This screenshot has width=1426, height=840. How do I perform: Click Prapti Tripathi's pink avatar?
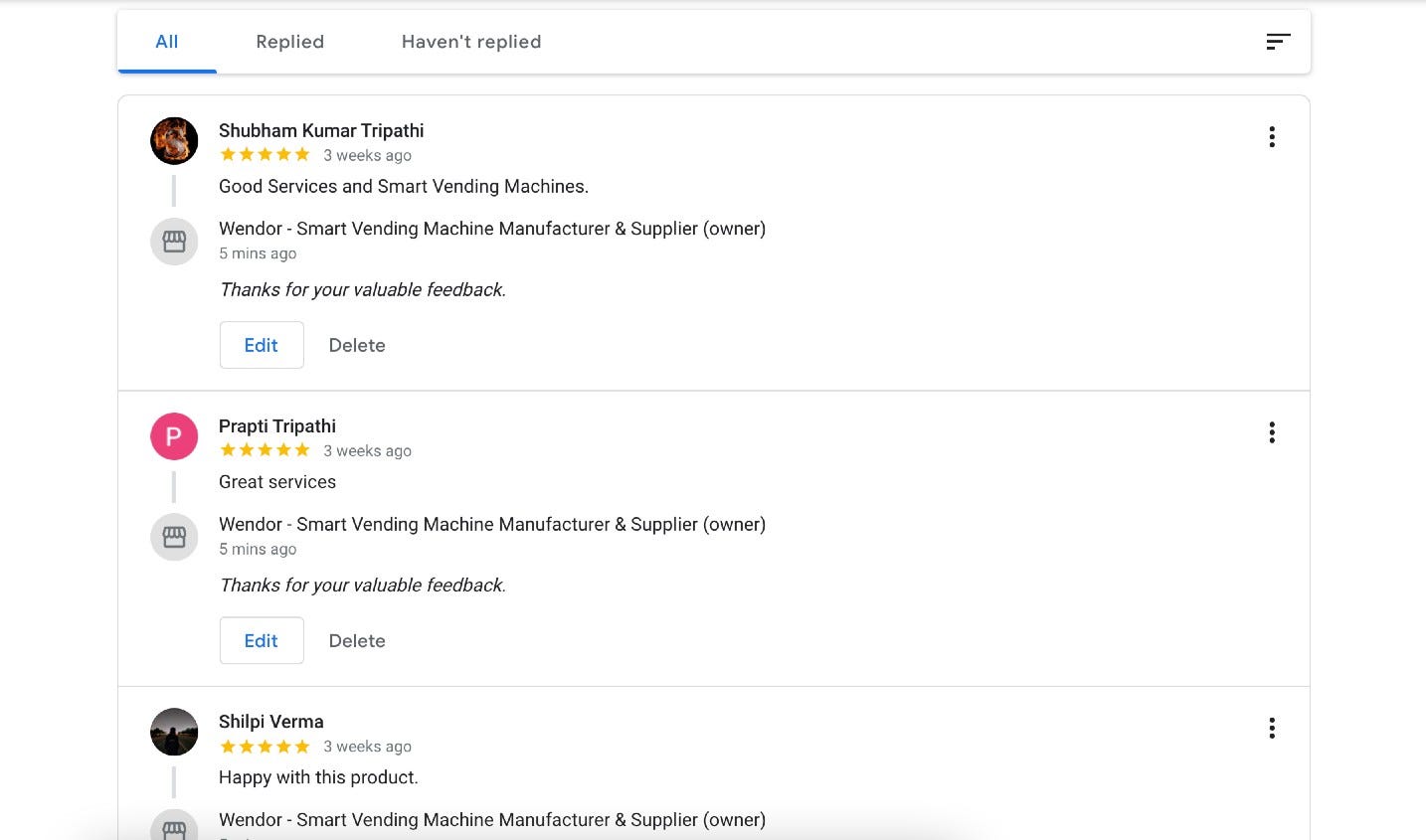pos(174,436)
